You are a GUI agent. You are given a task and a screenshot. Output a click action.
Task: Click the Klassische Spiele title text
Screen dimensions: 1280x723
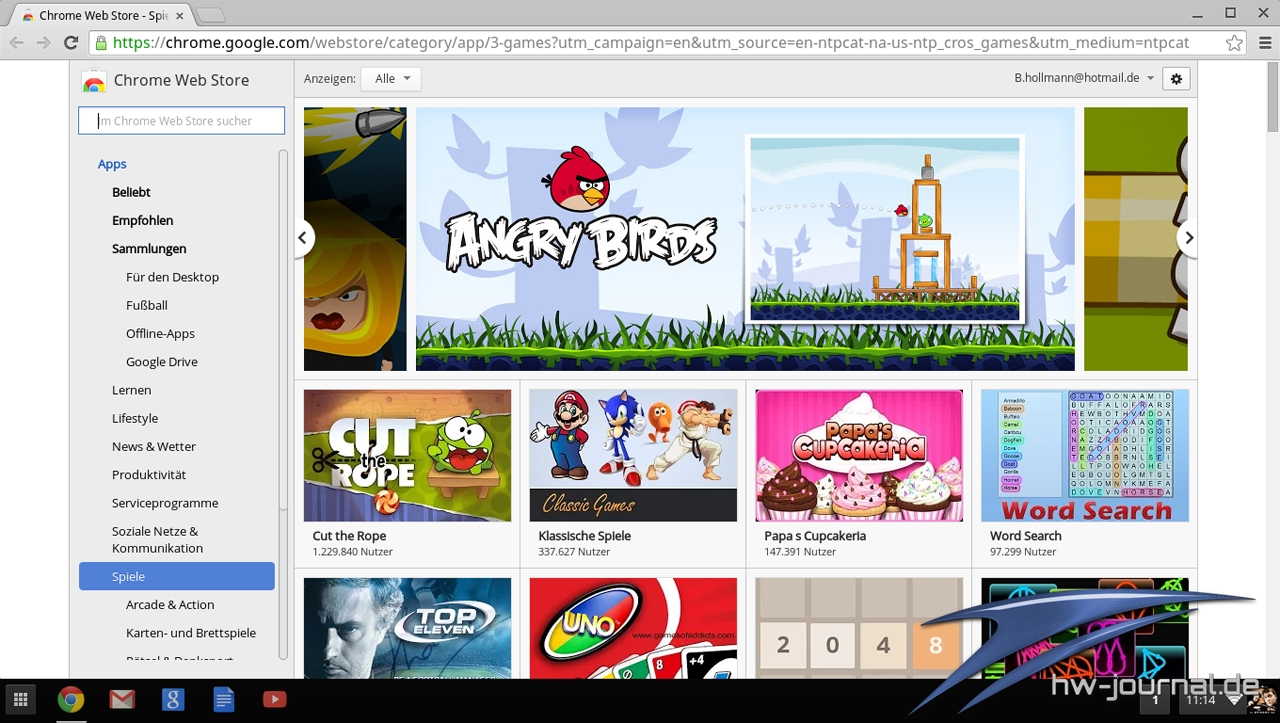coord(584,536)
